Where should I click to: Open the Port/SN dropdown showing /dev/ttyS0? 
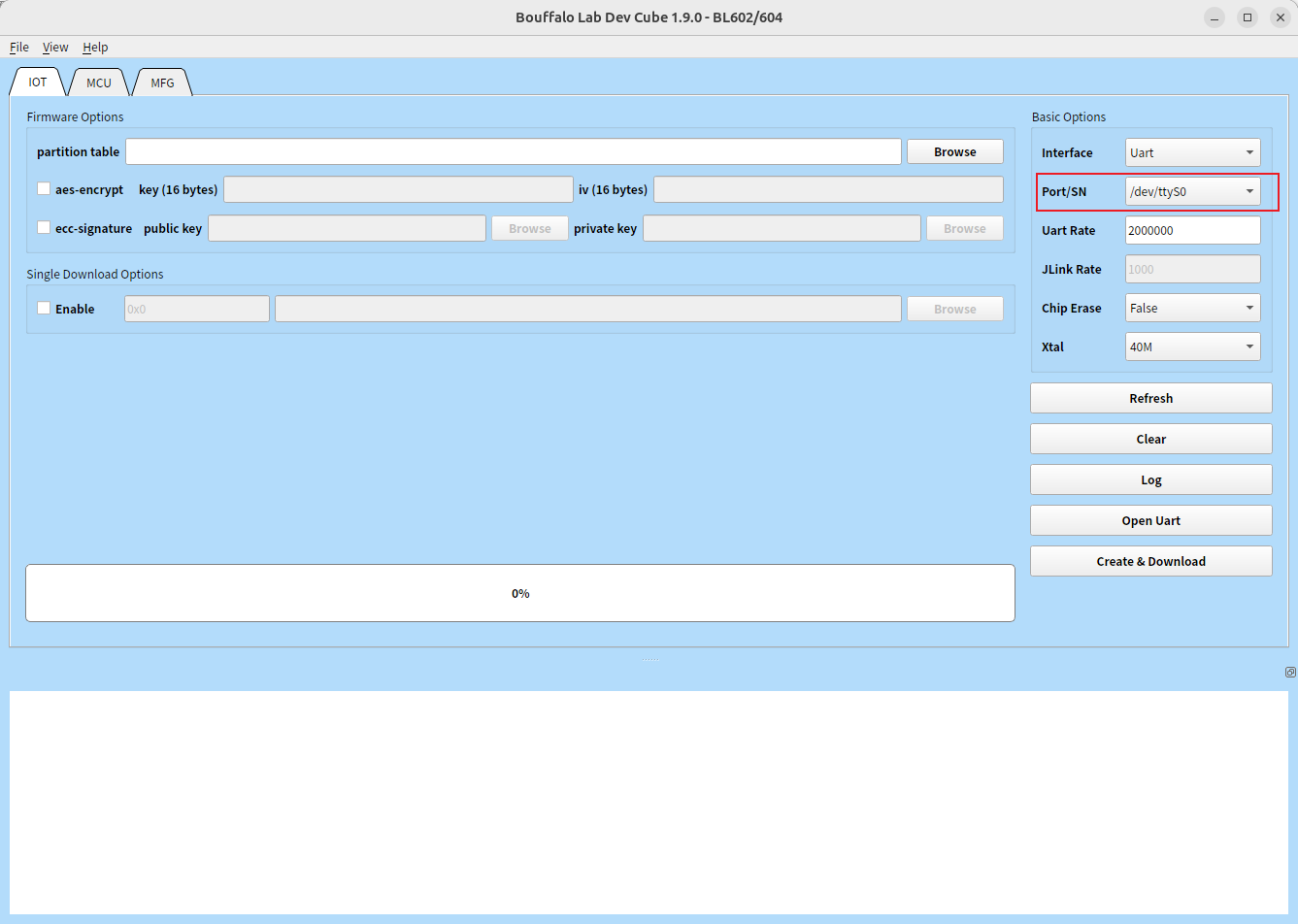pos(1192,191)
